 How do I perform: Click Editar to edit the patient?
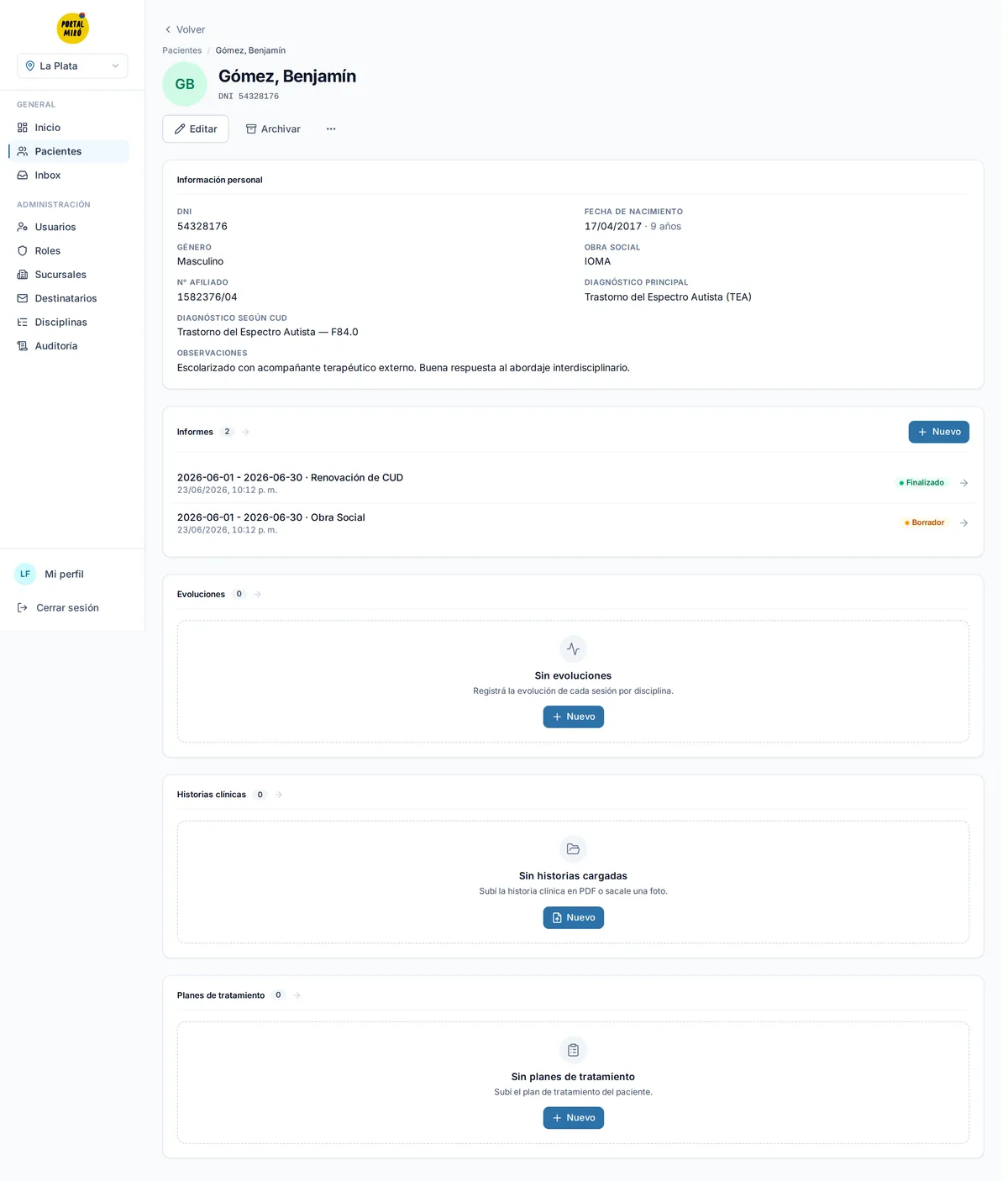coord(196,129)
